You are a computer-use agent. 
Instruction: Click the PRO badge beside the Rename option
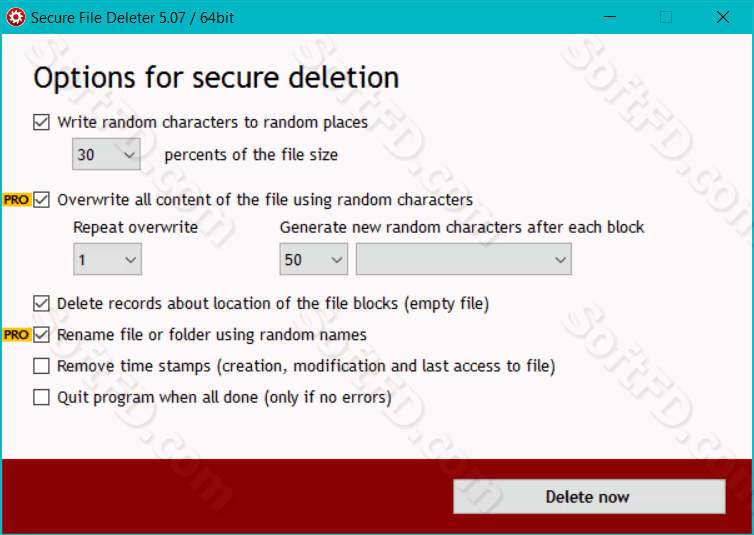click(17, 335)
